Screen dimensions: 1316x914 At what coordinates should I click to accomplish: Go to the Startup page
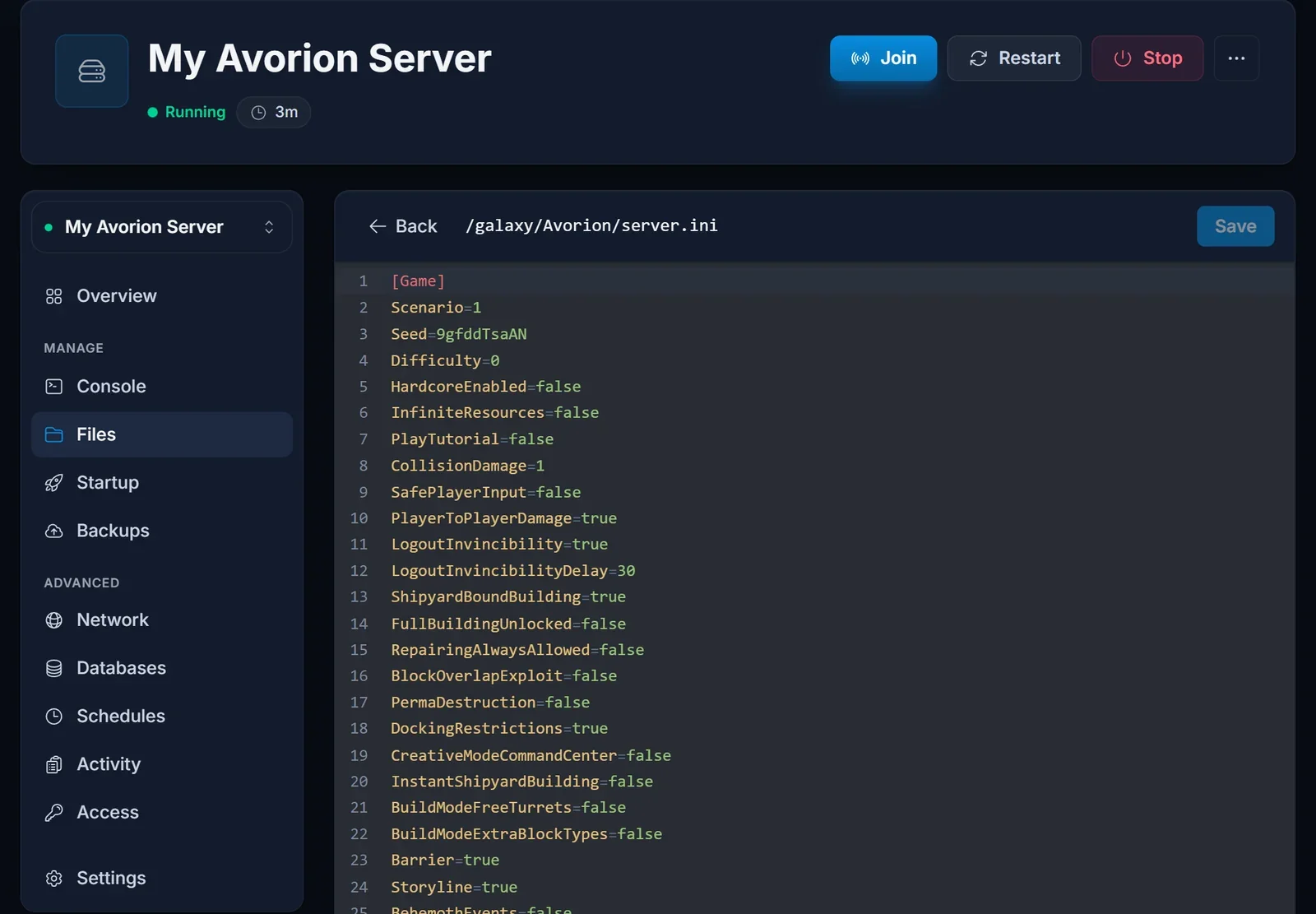point(162,483)
